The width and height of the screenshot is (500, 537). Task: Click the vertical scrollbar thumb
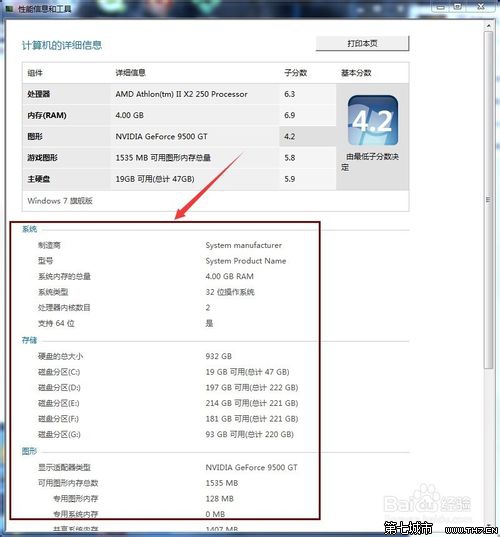(488, 200)
